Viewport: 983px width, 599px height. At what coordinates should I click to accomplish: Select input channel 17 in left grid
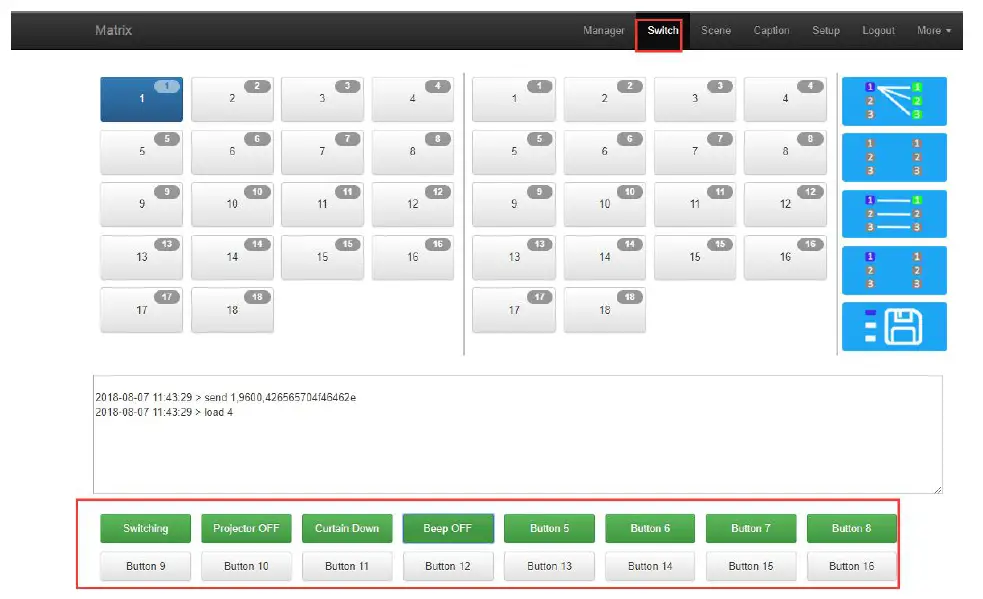(142, 310)
